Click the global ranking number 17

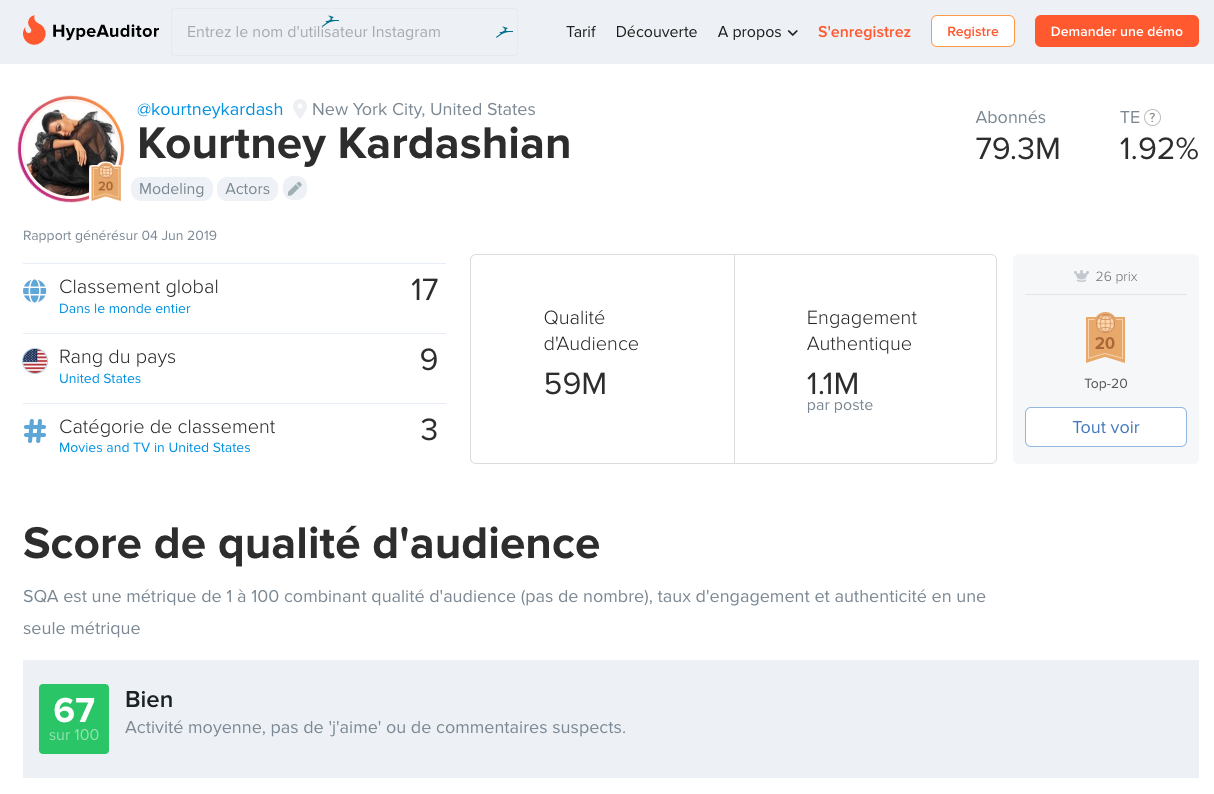[x=424, y=290]
